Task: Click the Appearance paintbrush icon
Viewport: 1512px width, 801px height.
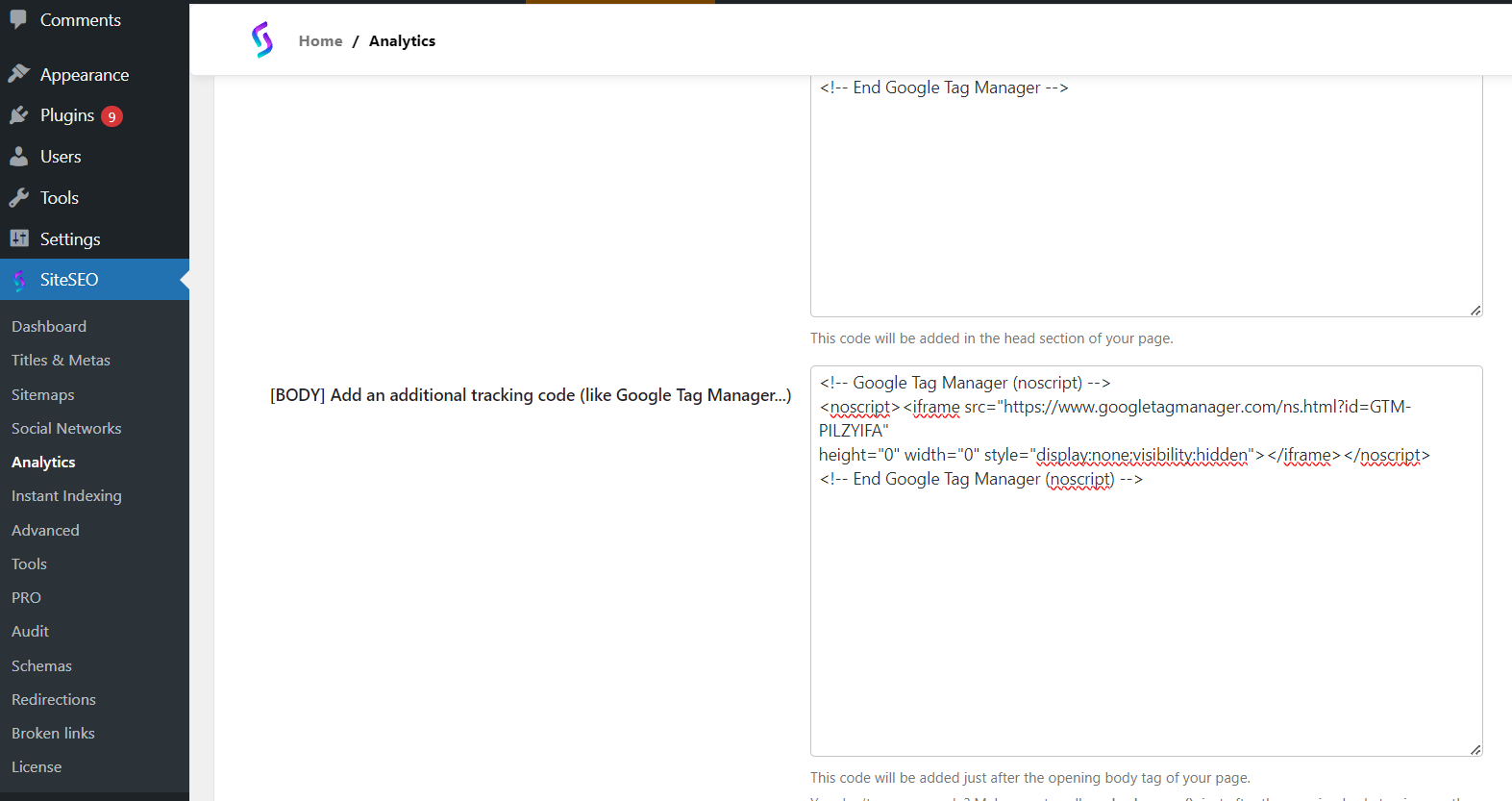Action: (x=19, y=74)
